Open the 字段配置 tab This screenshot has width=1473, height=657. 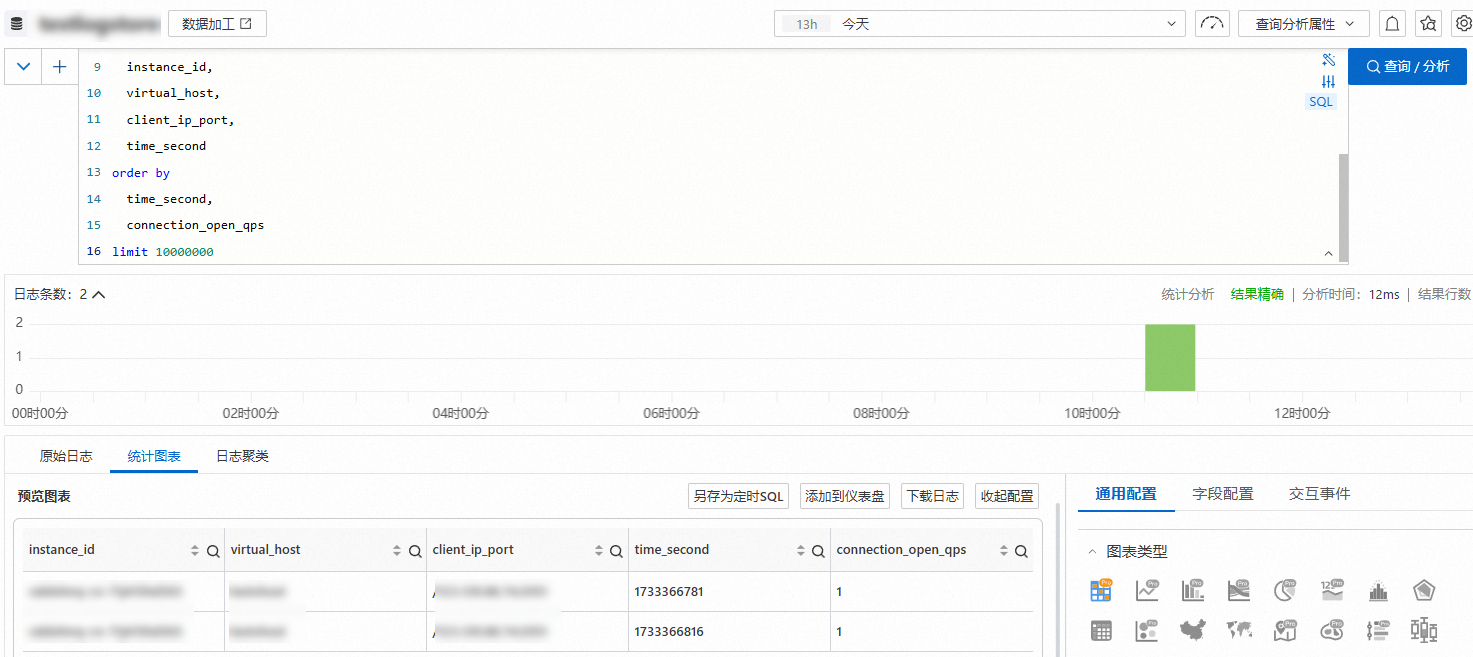click(x=1223, y=494)
